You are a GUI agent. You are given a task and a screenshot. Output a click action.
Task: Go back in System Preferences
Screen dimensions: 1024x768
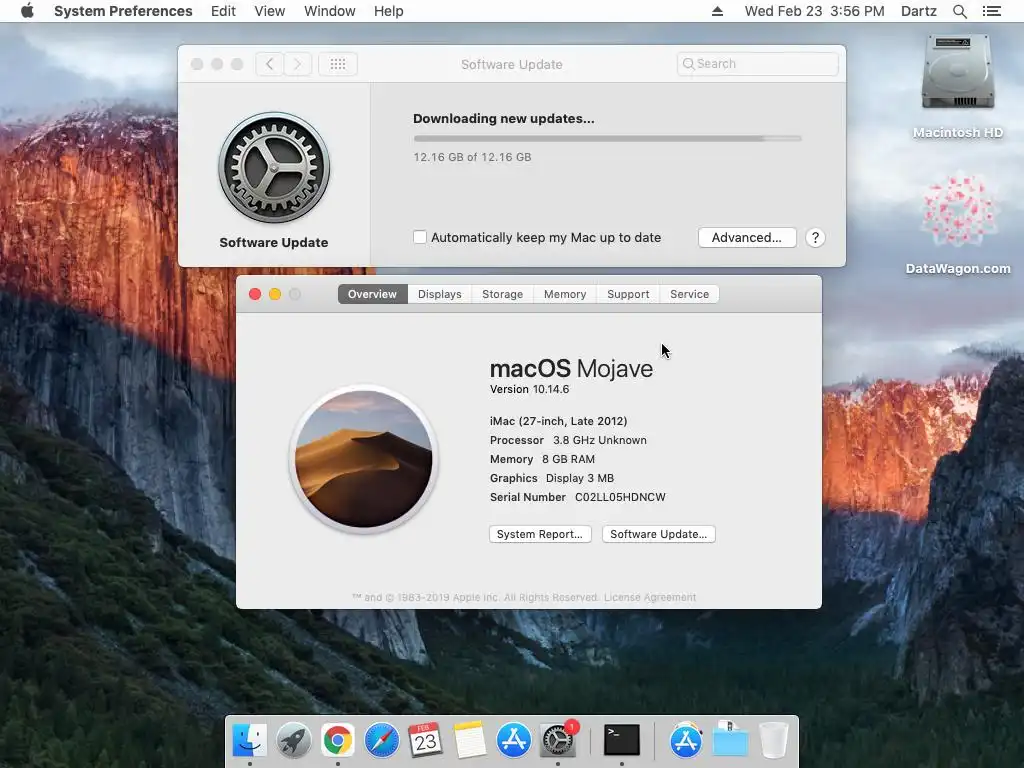pos(270,64)
